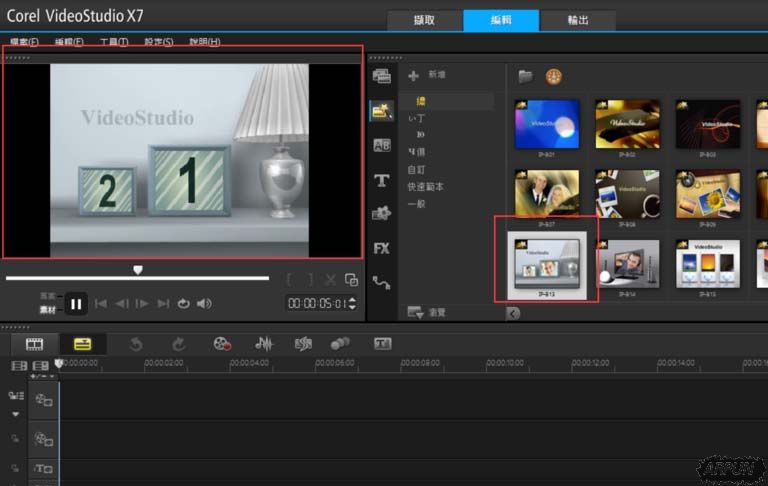Open the Sound Mixer waveform icon

264,343
